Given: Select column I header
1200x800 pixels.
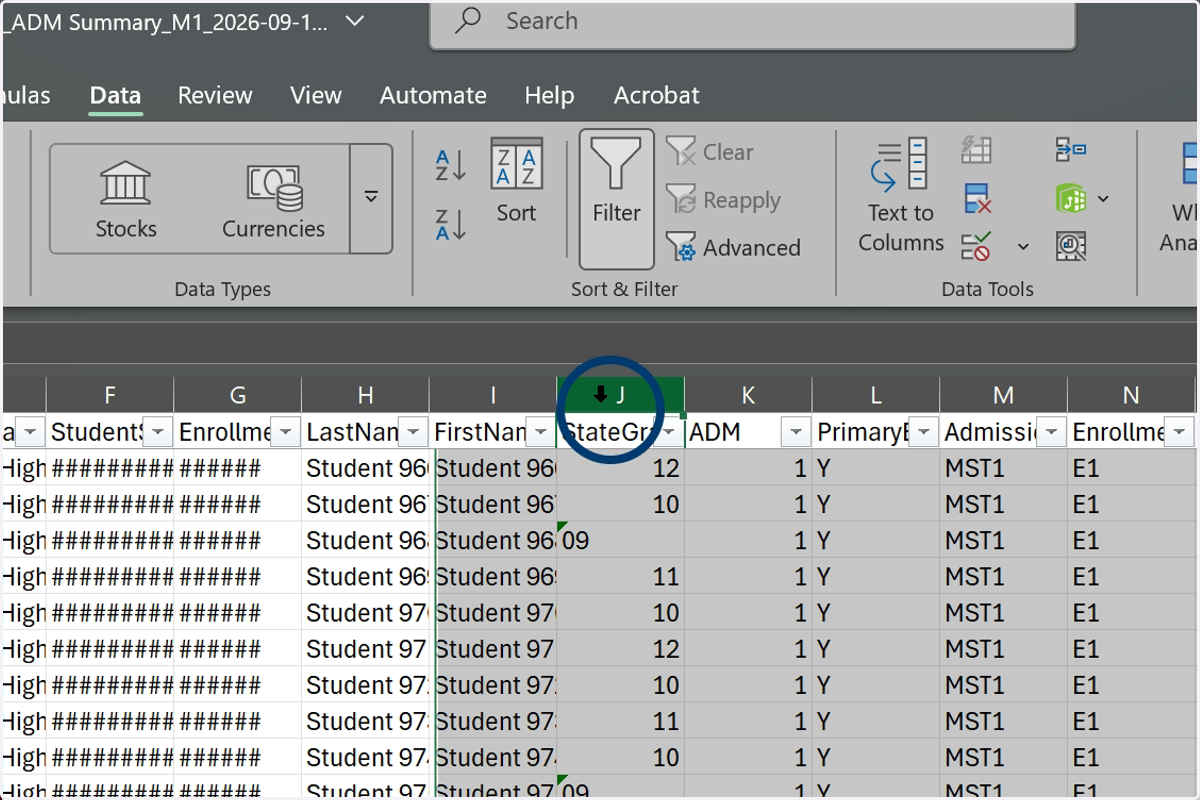Looking at the screenshot, I should (493, 395).
